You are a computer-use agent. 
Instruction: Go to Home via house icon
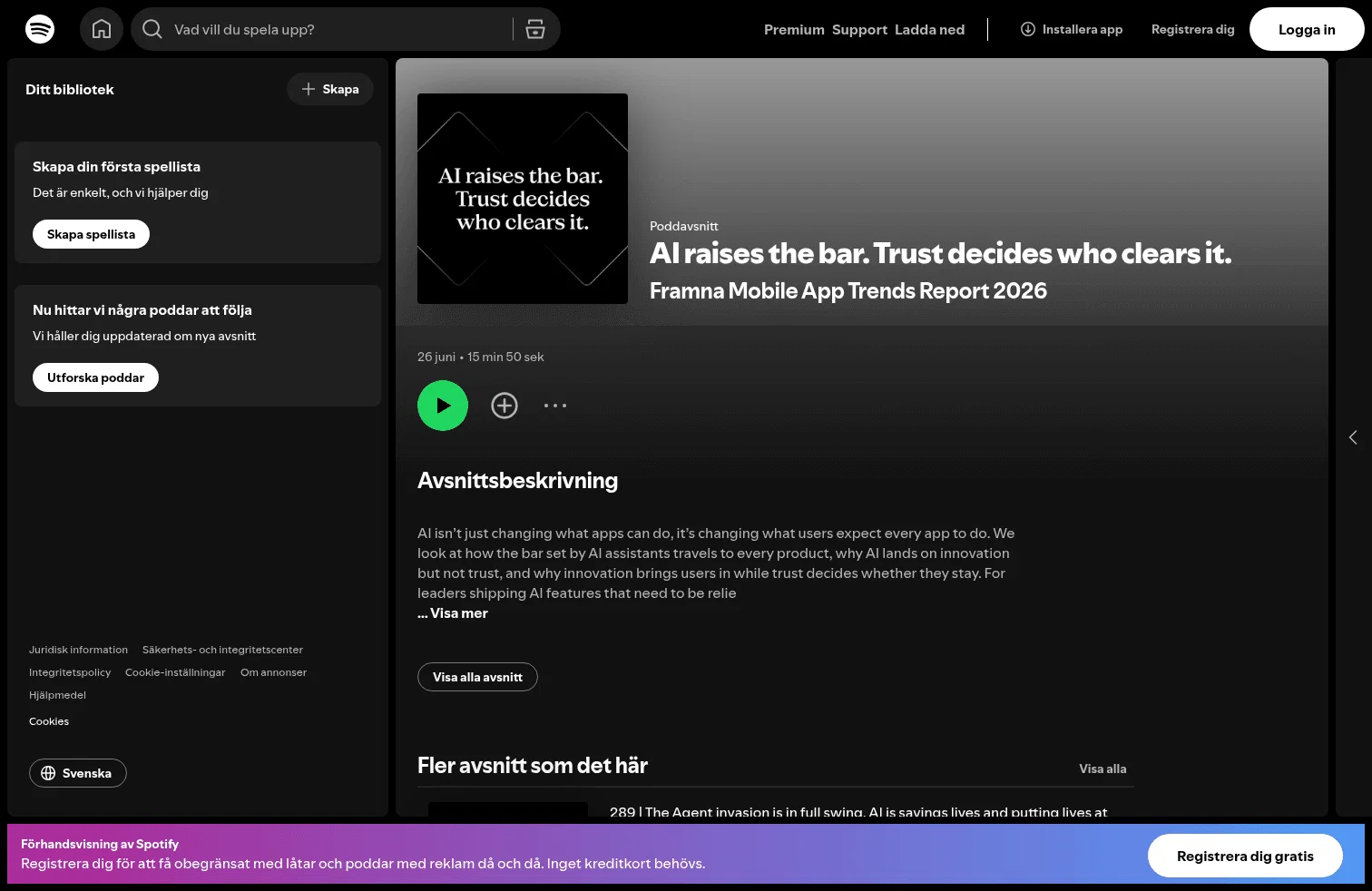(x=102, y=29)
